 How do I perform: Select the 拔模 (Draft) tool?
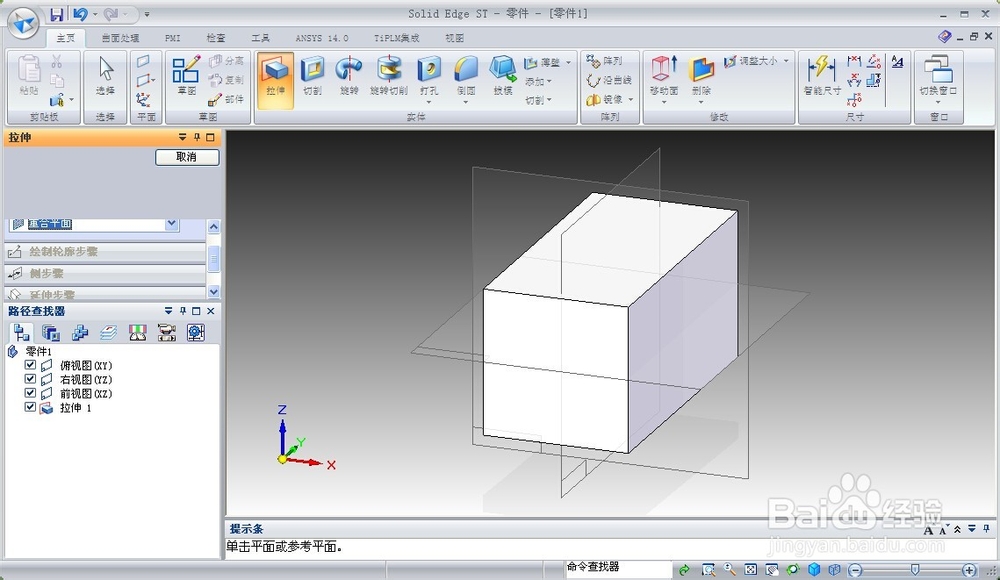point(503,77)
